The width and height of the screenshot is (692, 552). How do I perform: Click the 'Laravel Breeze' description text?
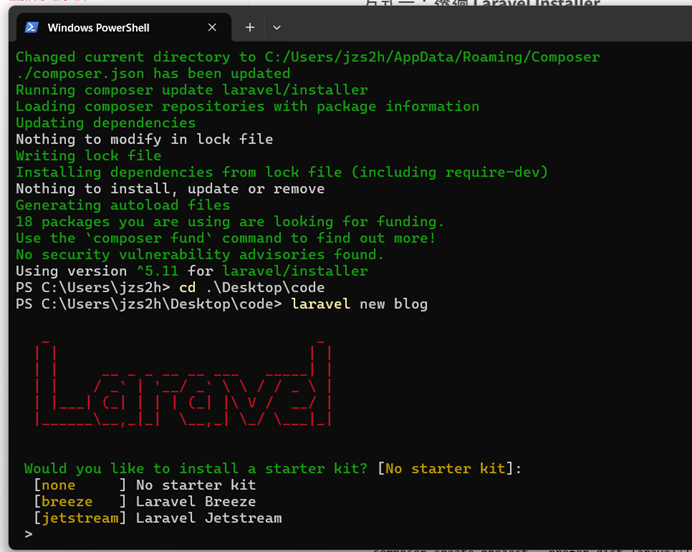196,501
